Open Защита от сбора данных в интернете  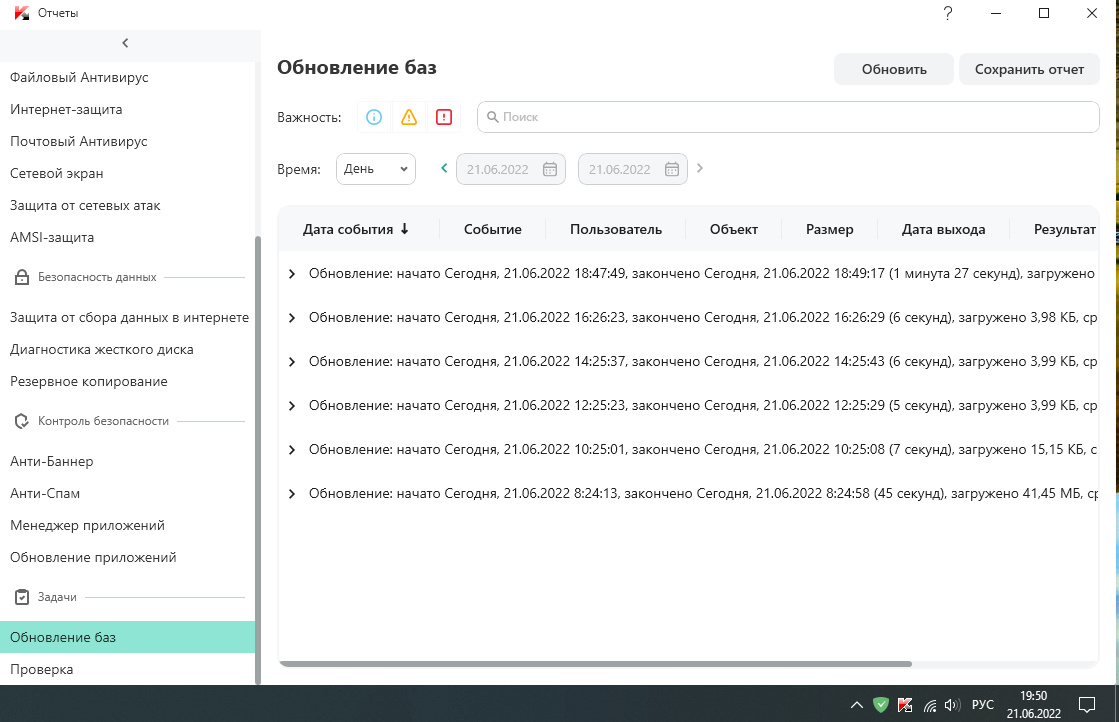[127, 317]
